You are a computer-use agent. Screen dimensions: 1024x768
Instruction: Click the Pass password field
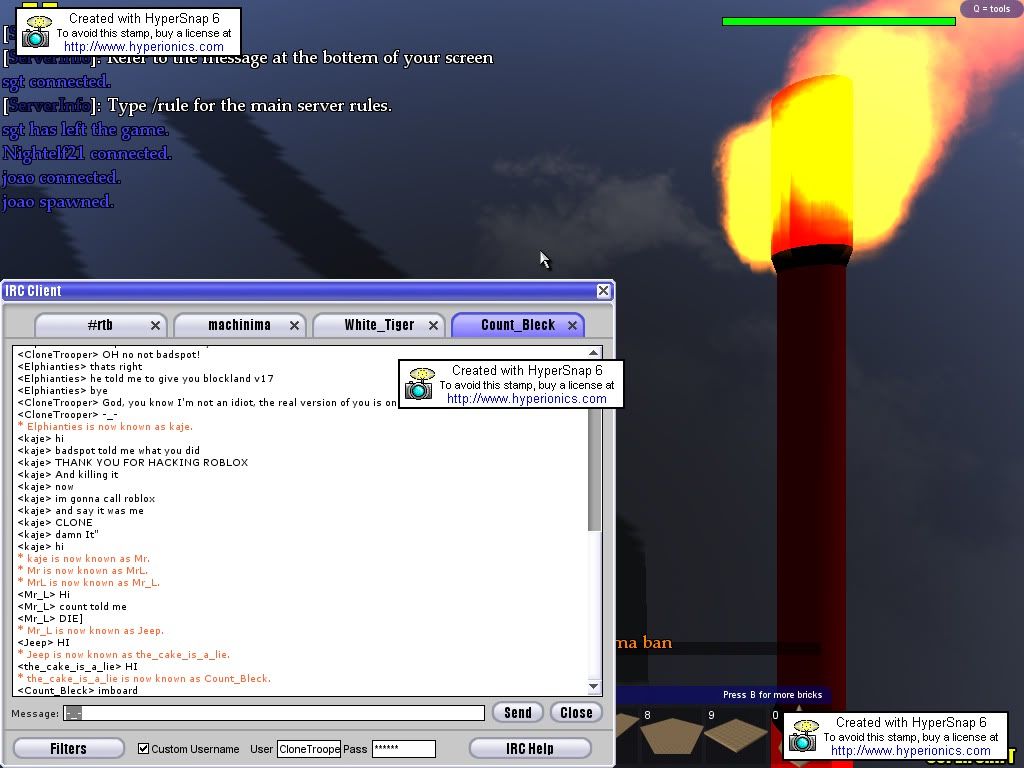point(403,749)
